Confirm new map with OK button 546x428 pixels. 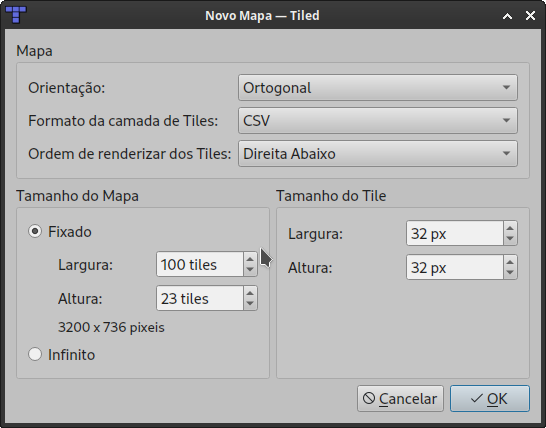pyautogui.click(x=490, y=398)
